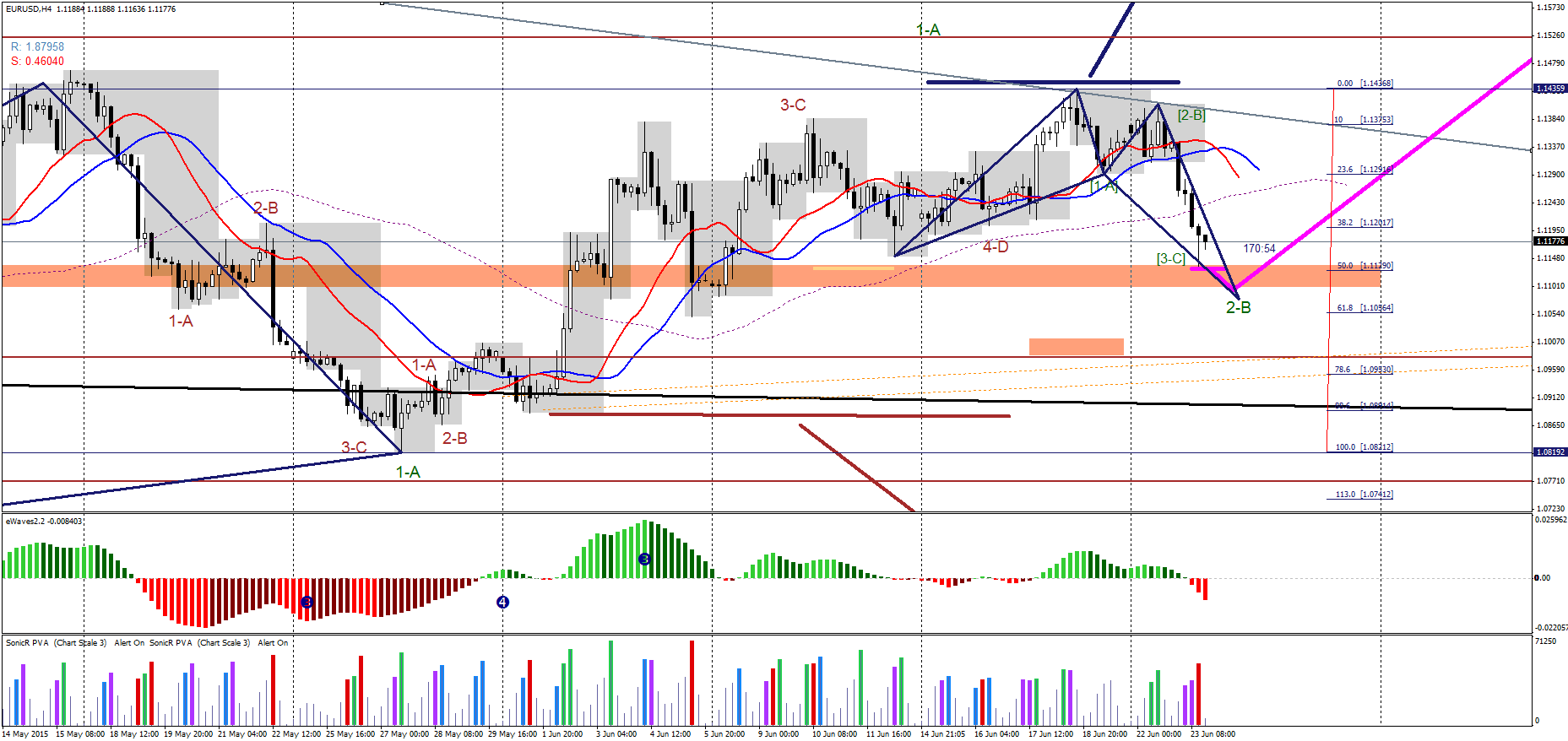Click the circled 4 marker in eWaves panel
1568x741 pixels.
coord(502,602)
